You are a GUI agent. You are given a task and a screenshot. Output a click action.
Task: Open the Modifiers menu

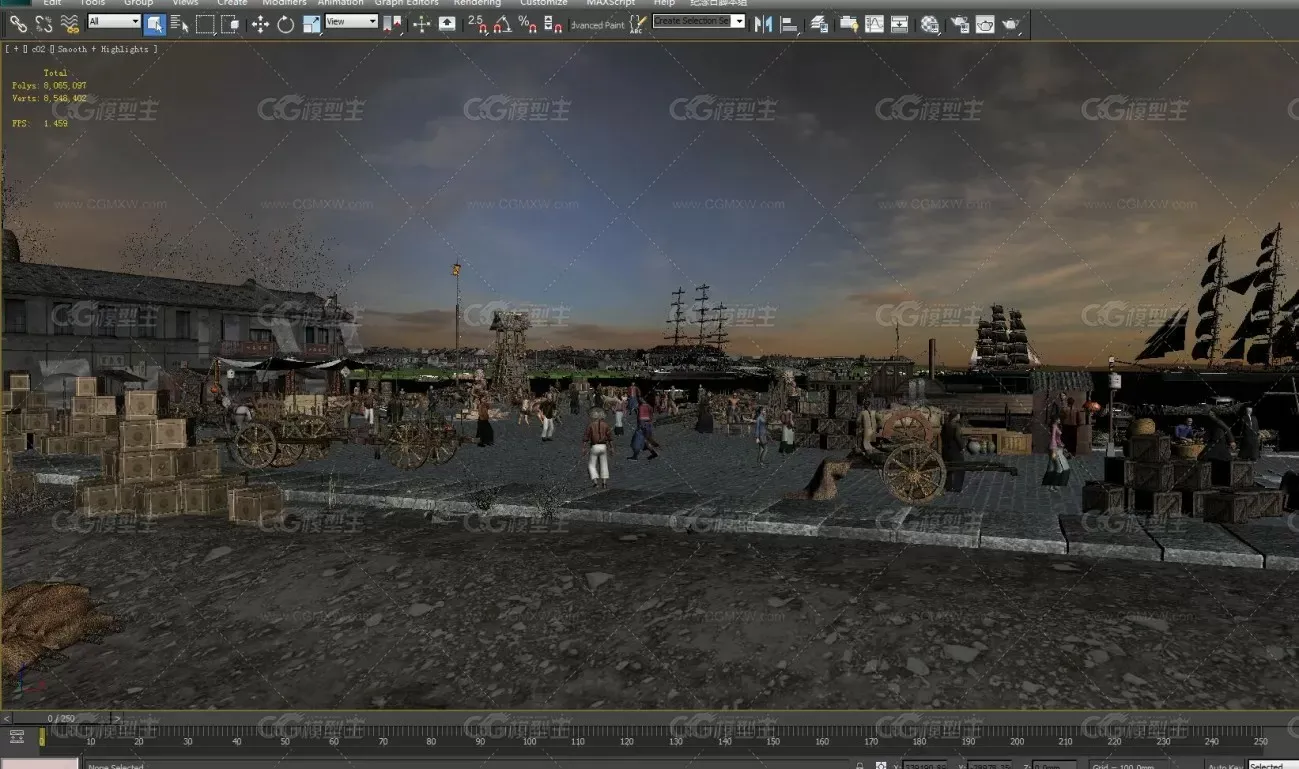click(x=284, y=3)
